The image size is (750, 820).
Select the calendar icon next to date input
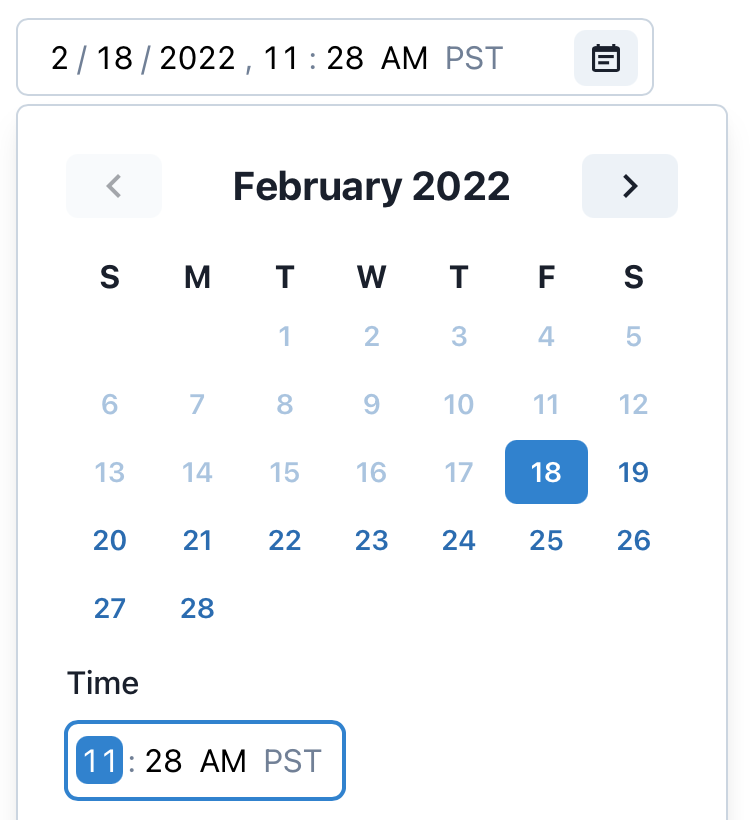pyautogui.click(x=606, y=58)
